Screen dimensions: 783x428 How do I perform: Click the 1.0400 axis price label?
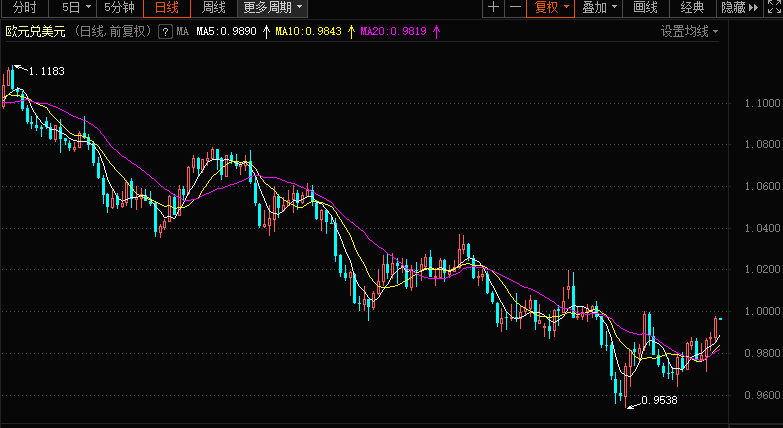(x=762, y=228)
